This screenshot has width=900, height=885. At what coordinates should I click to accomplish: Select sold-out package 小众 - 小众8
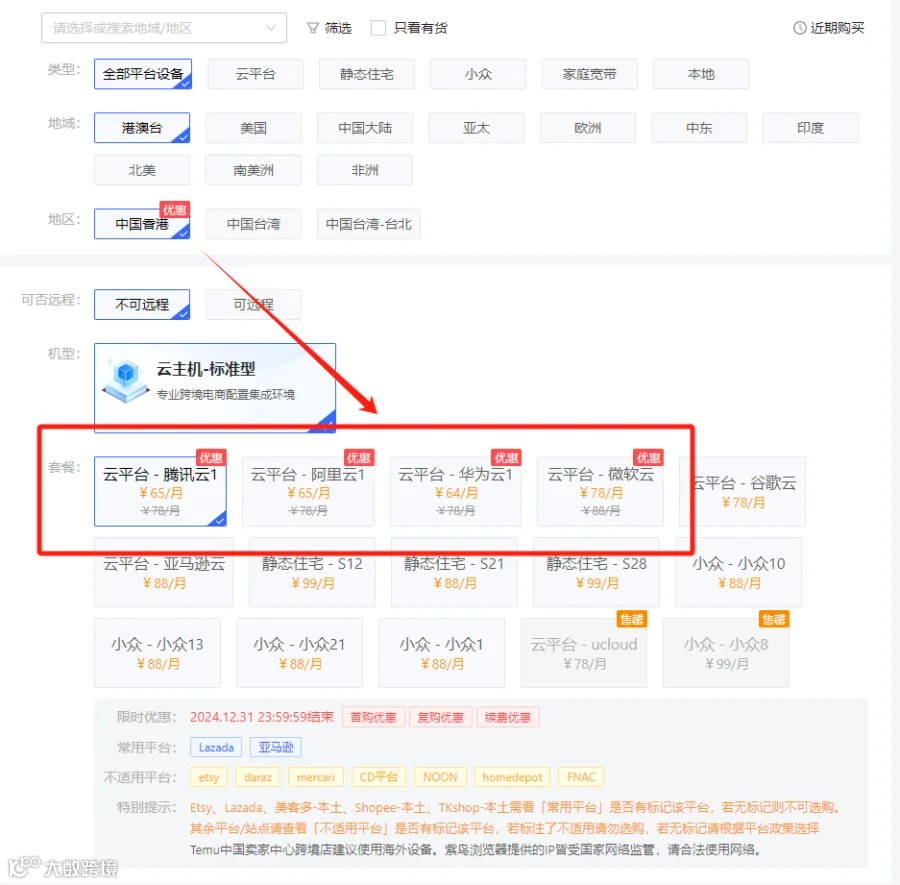[726, 653]
